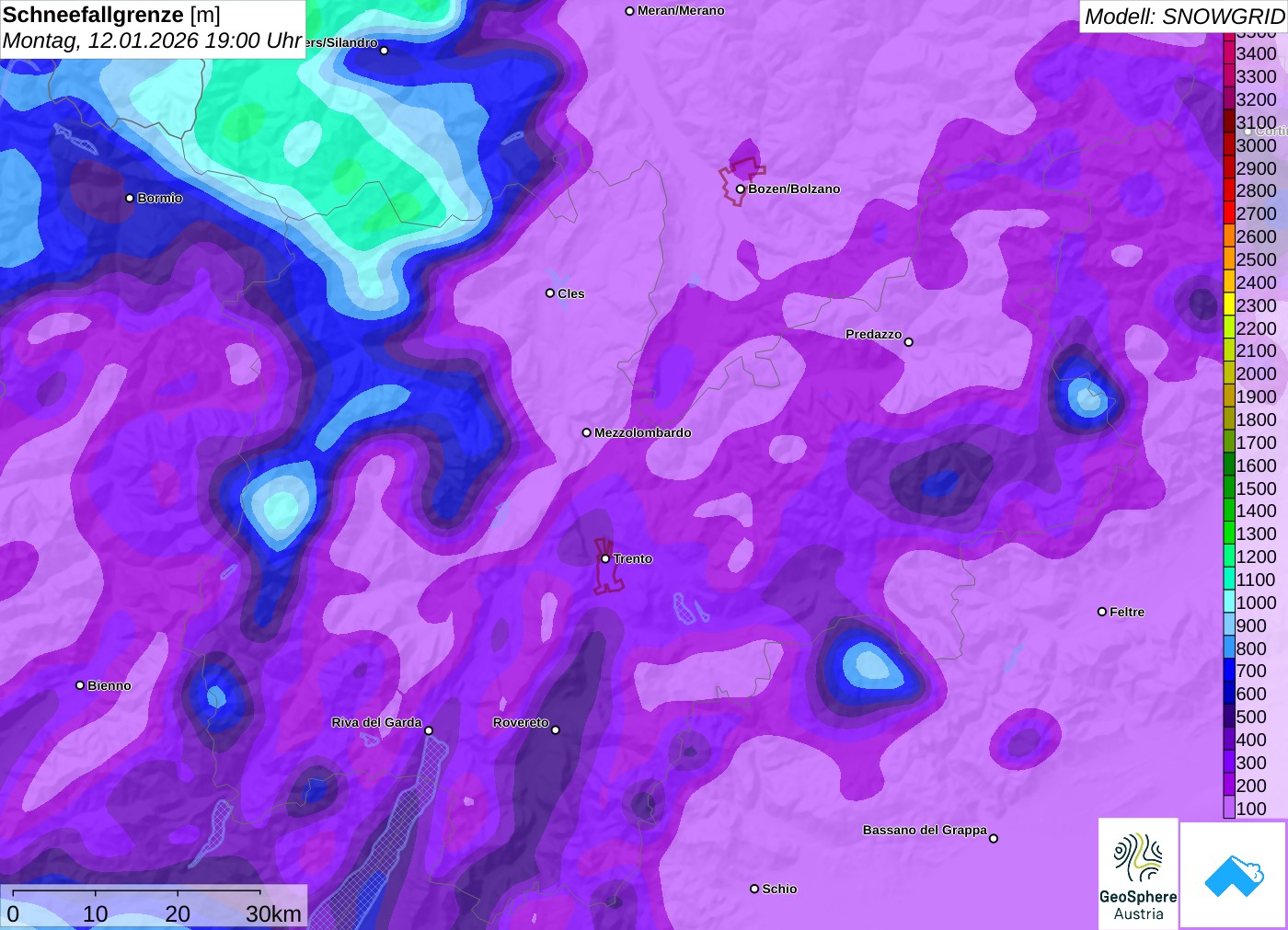
Task: Select the 400 legend color swatch
Action: [1229, 739]
